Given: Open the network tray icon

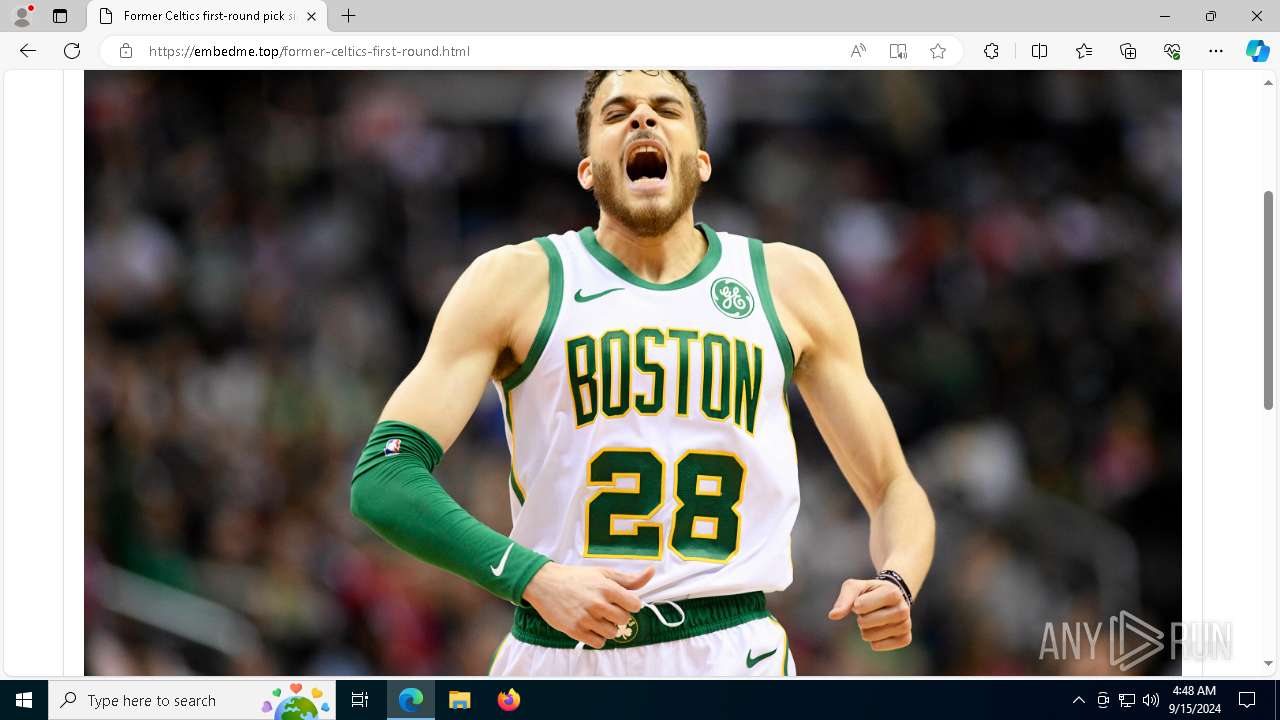Looking at the screenshot, I should coord(1127,700).
